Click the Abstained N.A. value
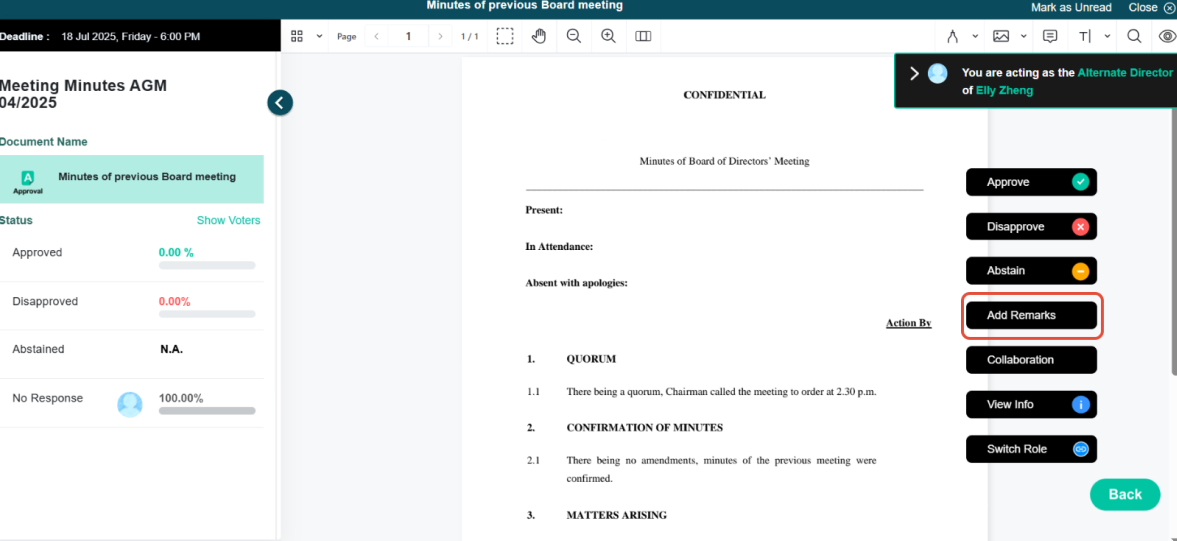This screenshot has width=1177, height=541. 172,350
